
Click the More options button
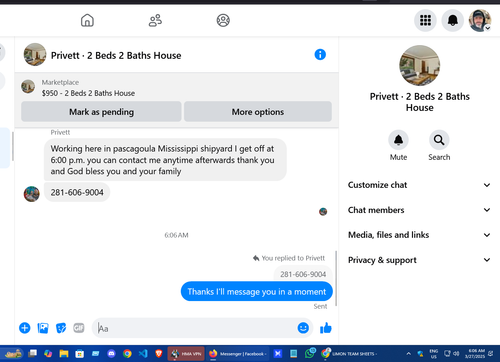(258, 112)
